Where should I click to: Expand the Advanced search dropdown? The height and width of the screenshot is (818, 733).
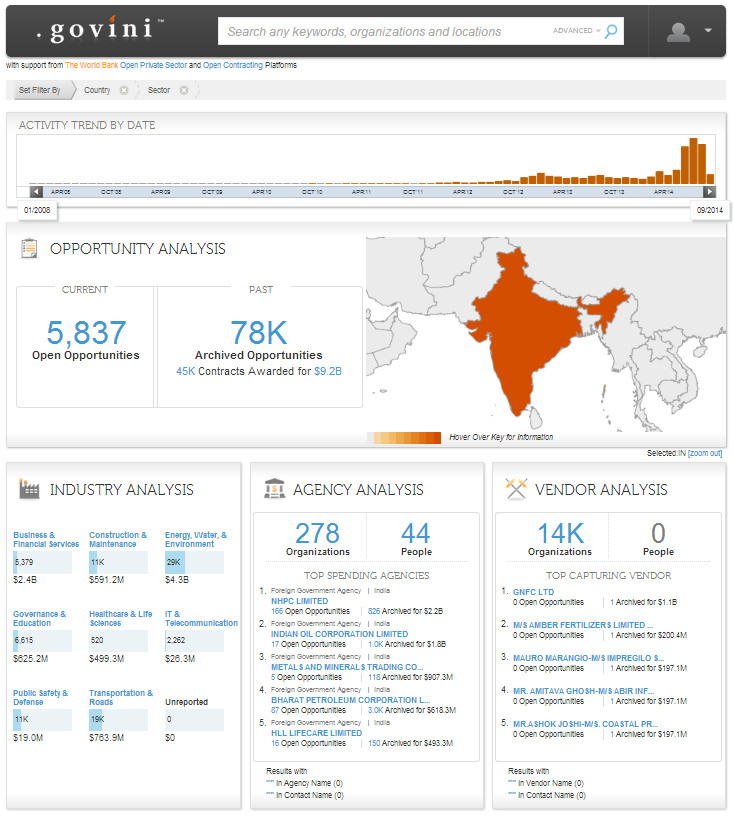(x=577, y=31)
